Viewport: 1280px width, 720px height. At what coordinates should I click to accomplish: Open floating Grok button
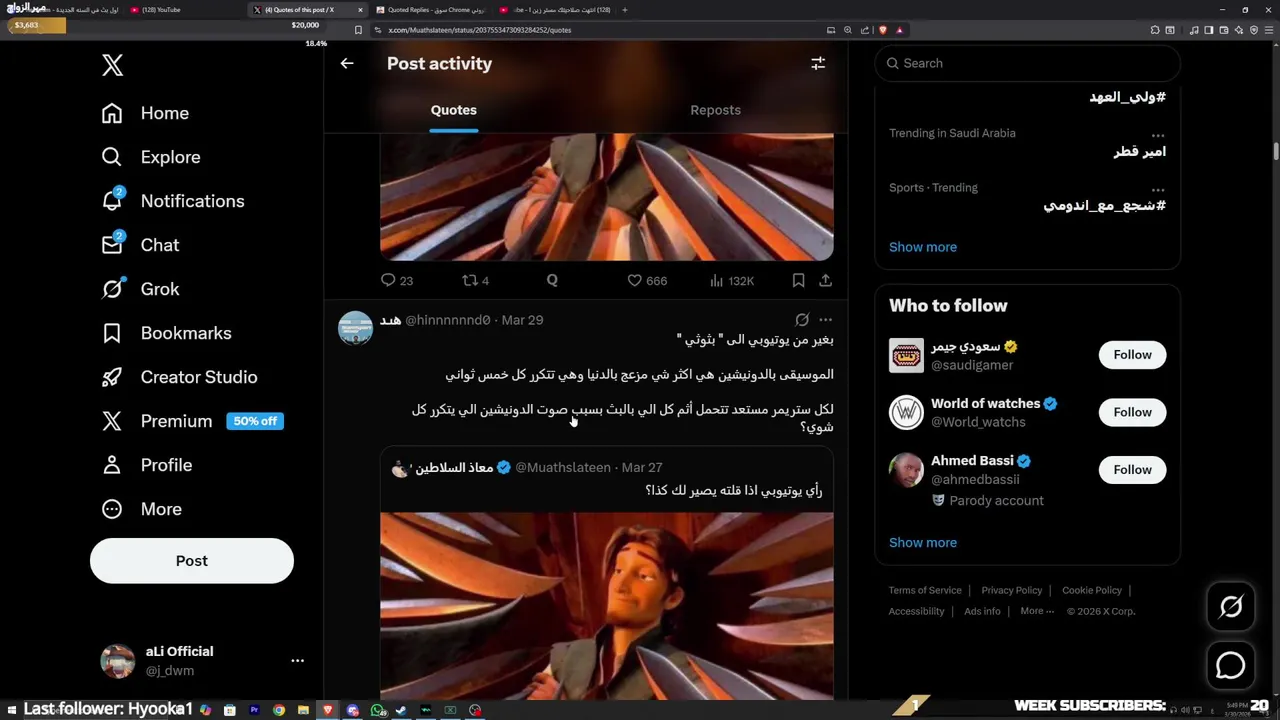point(1231,607)
